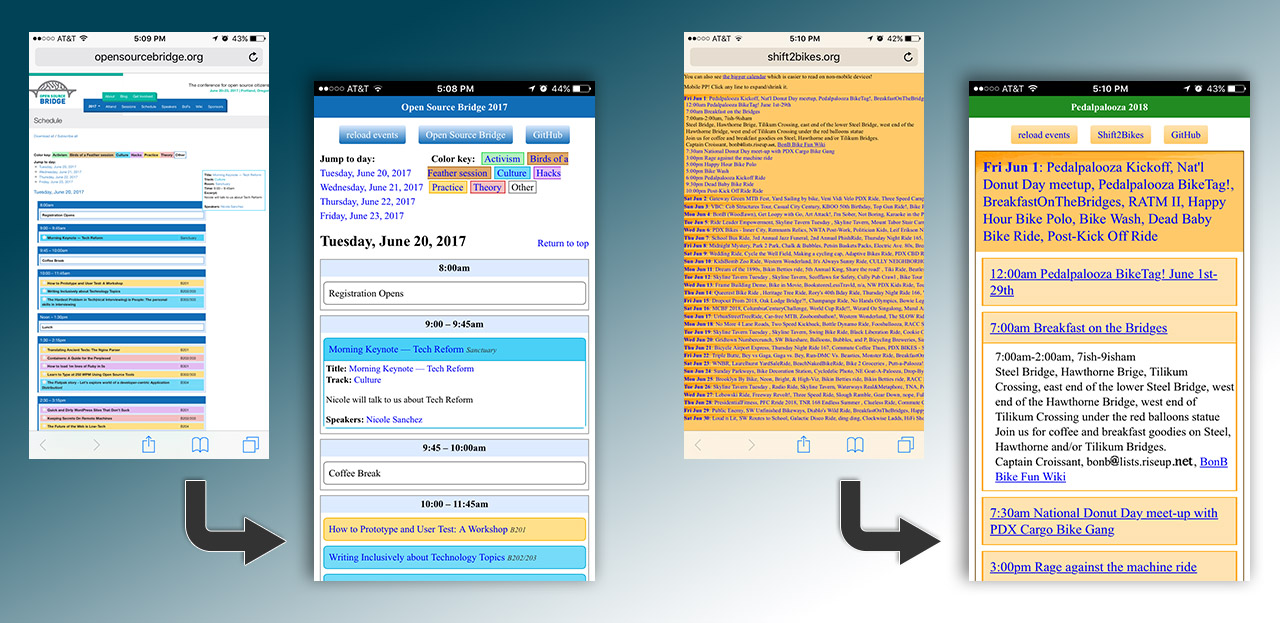Jump to Thursday, June 22, 2017

[x=368, y=201]
